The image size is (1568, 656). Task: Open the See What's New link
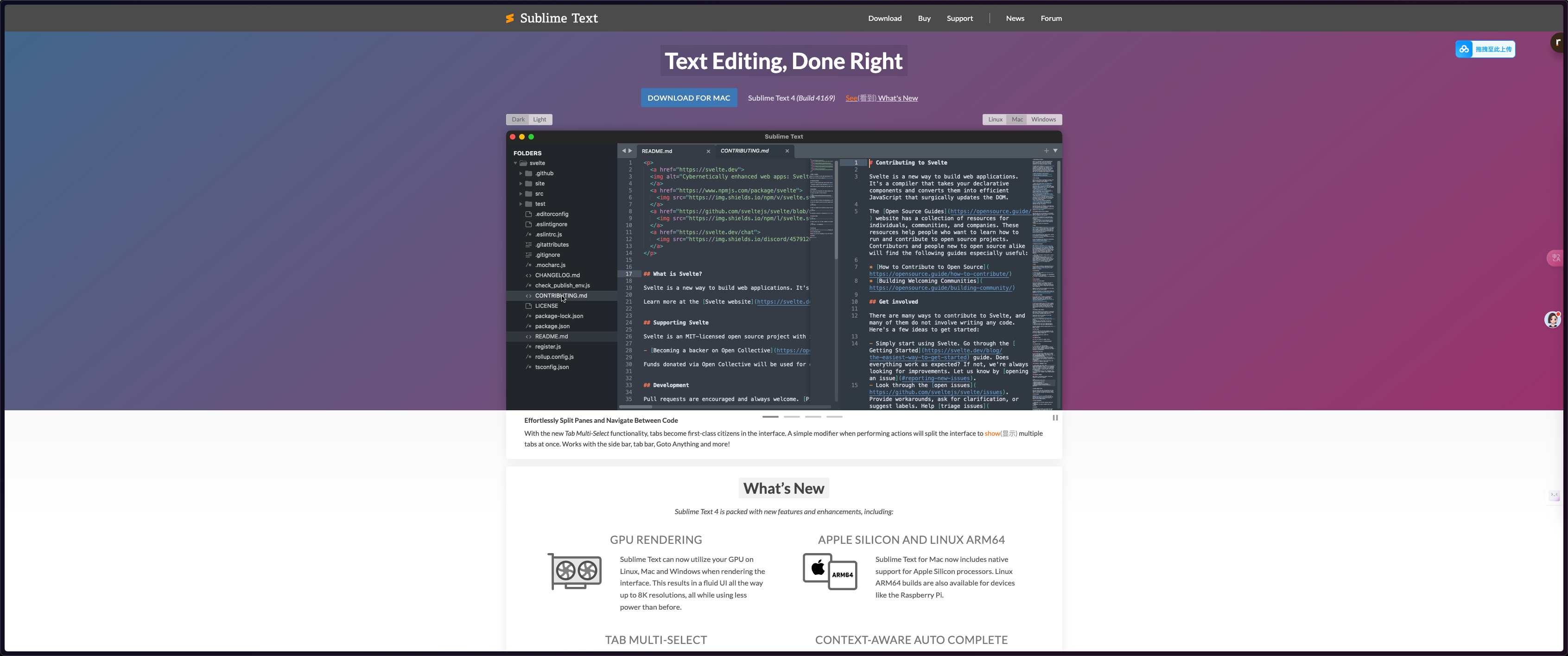882,98
